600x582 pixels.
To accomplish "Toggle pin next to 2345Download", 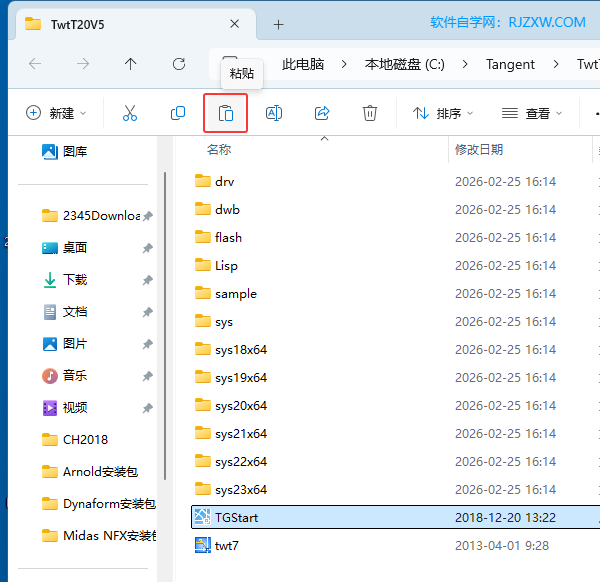I will click(x=148, y=216).
